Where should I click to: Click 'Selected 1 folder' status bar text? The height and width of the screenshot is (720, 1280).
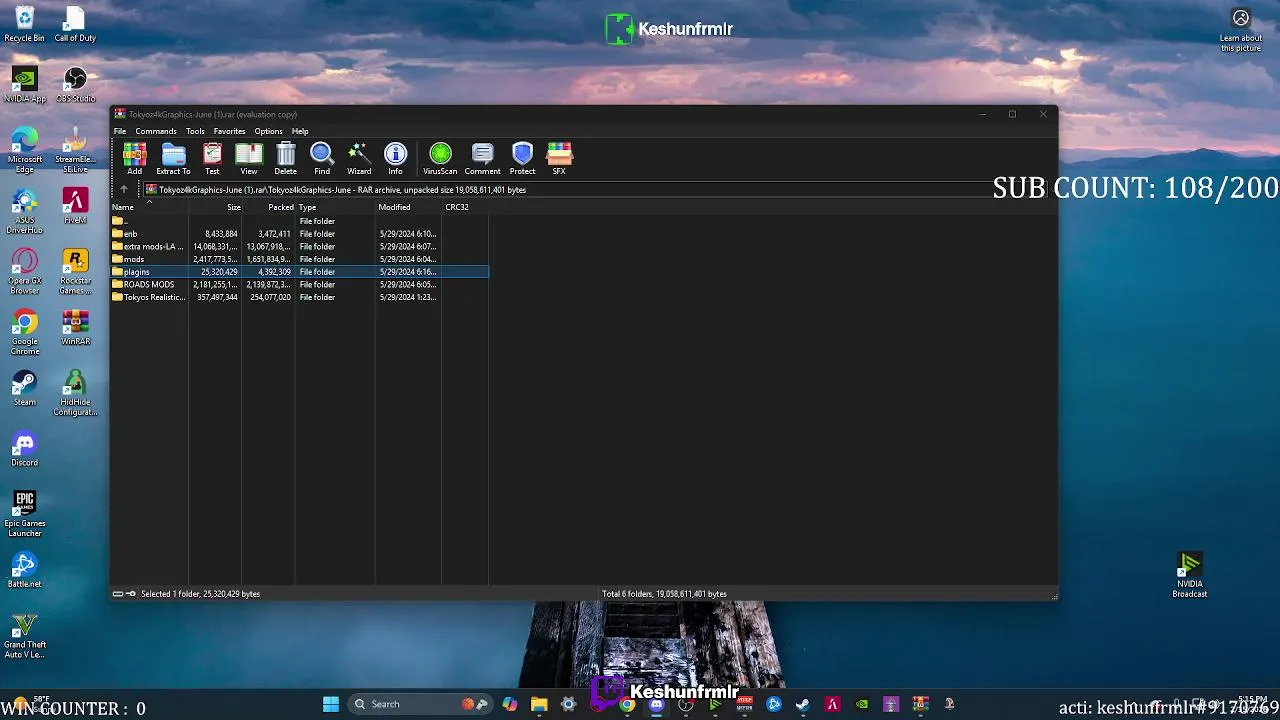200,594
